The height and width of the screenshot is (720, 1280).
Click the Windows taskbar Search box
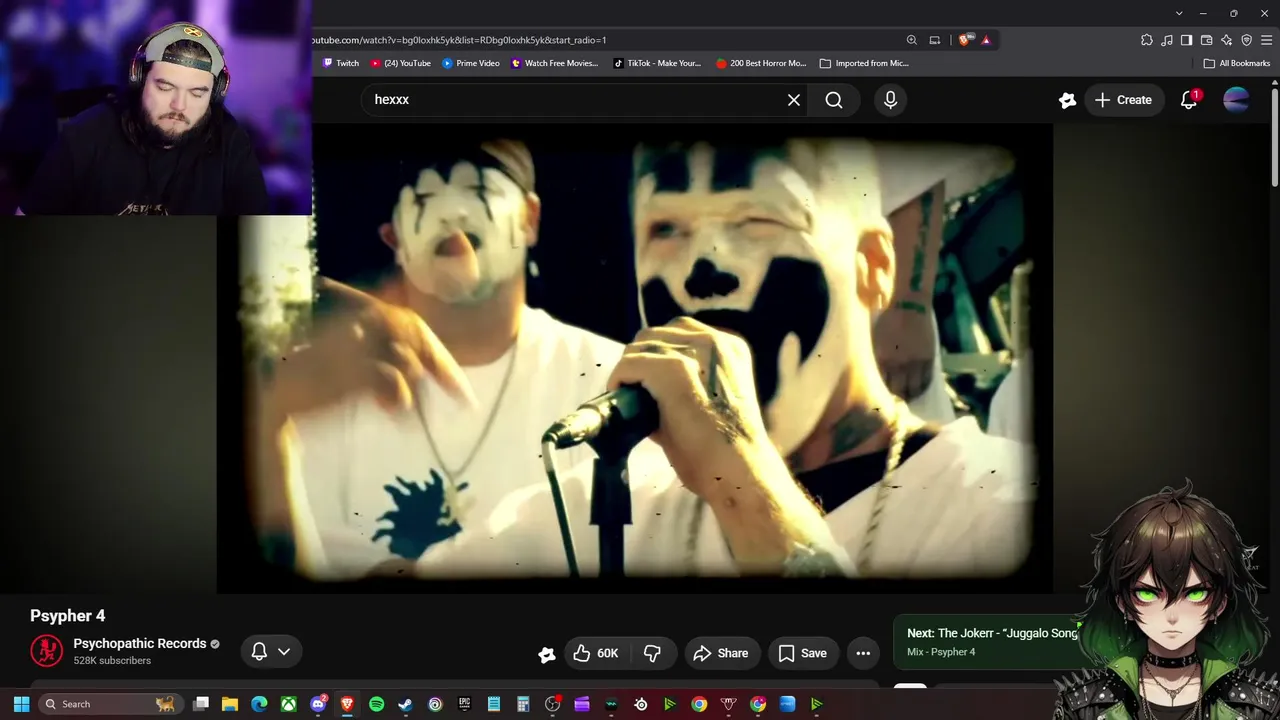point(110,704)
